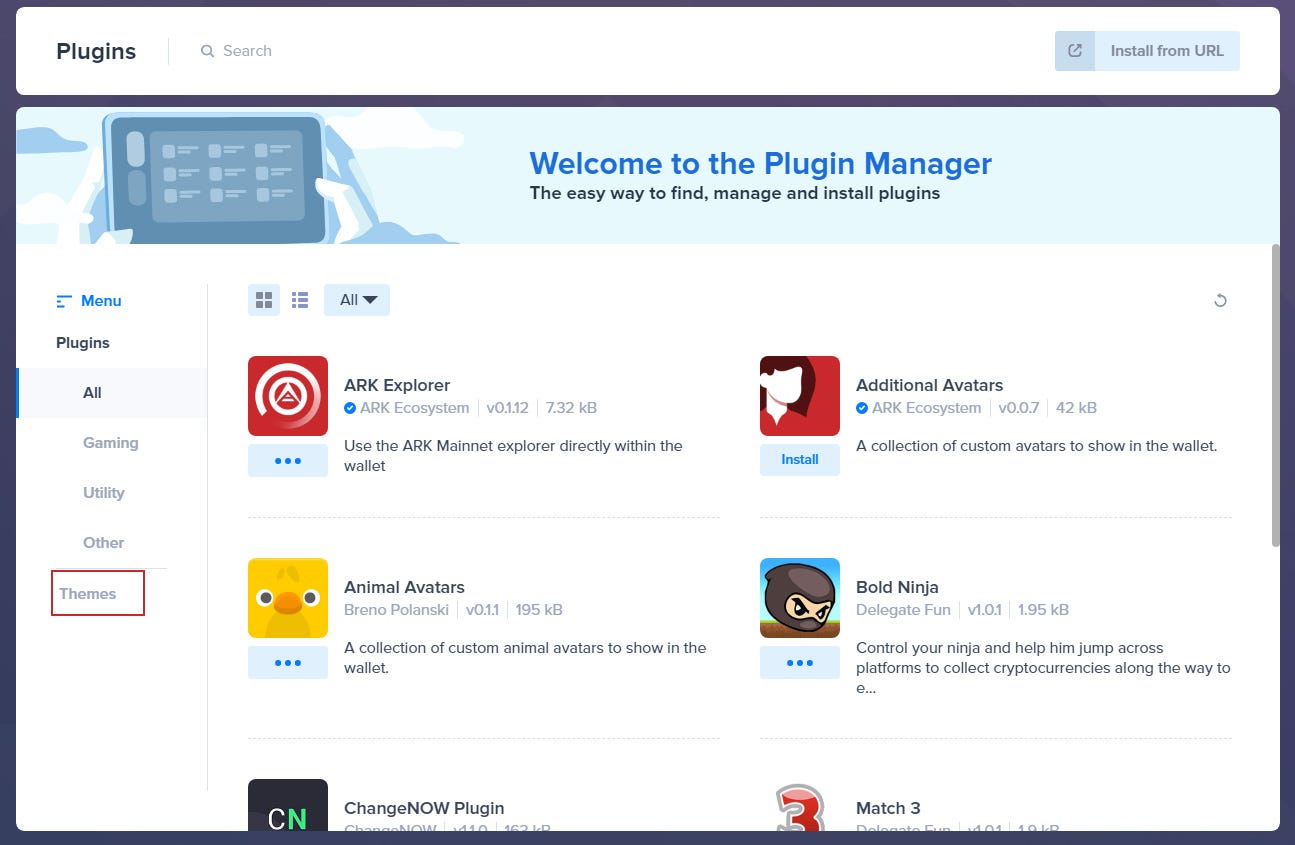This screenshot has width=1295, height=845.
Task: Click the ARK Explorer description text
Action: (513, 456)
